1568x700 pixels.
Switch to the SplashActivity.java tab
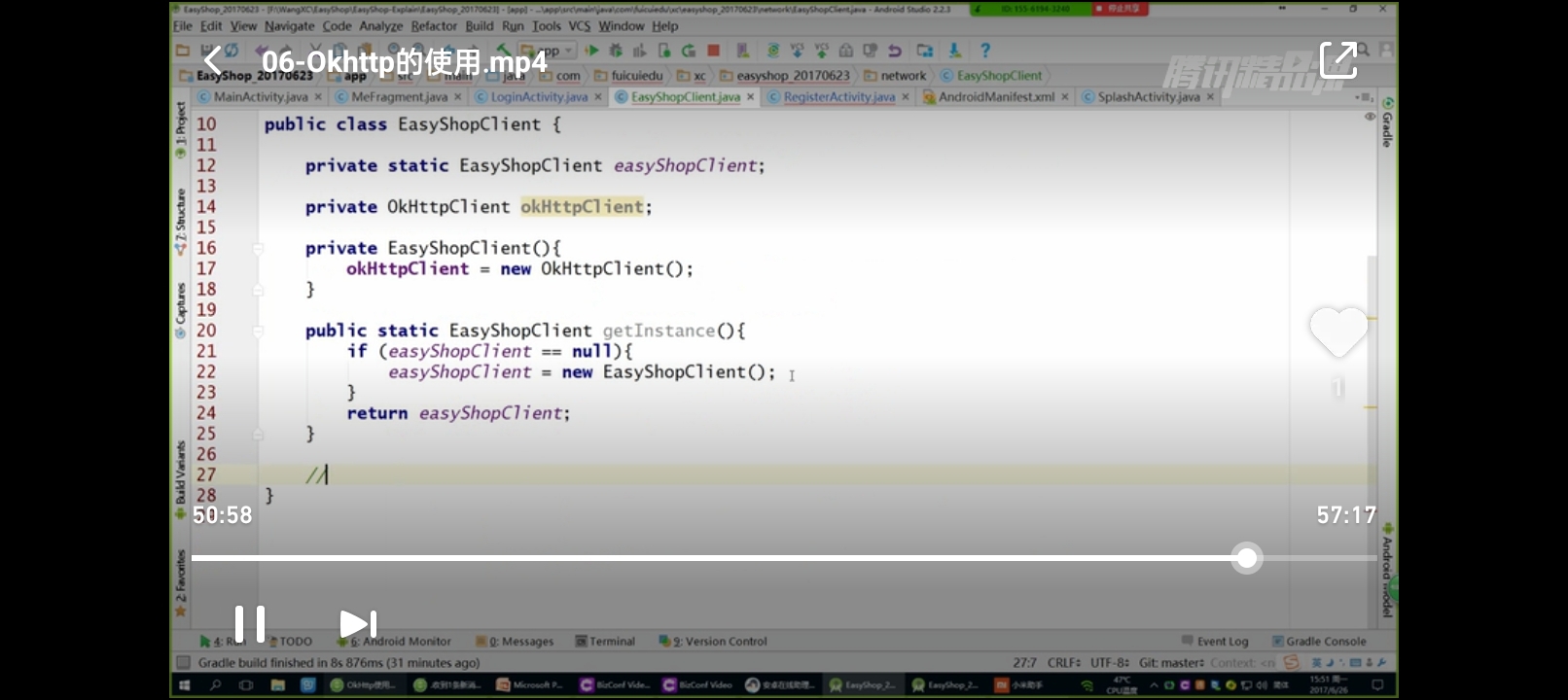[1148, 97]
